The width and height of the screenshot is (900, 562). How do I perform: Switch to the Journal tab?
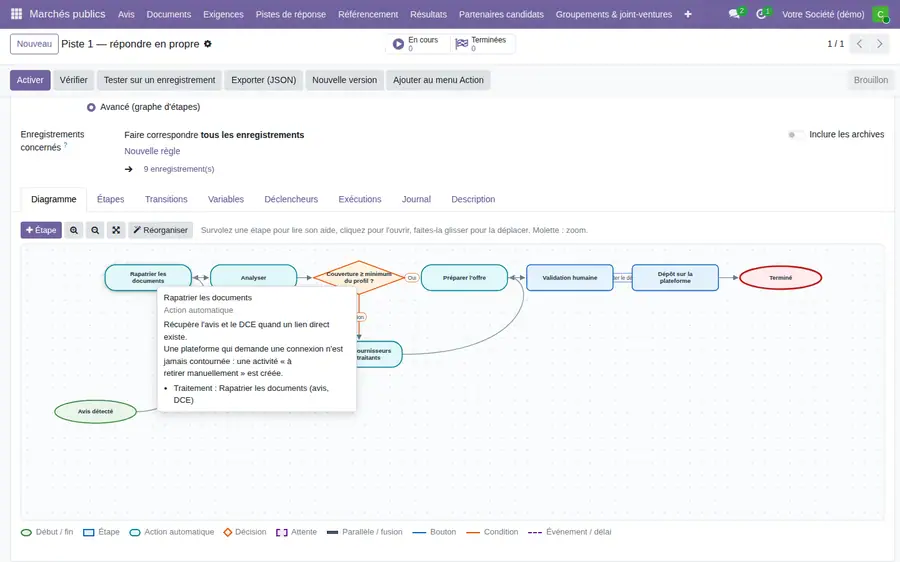416,199
